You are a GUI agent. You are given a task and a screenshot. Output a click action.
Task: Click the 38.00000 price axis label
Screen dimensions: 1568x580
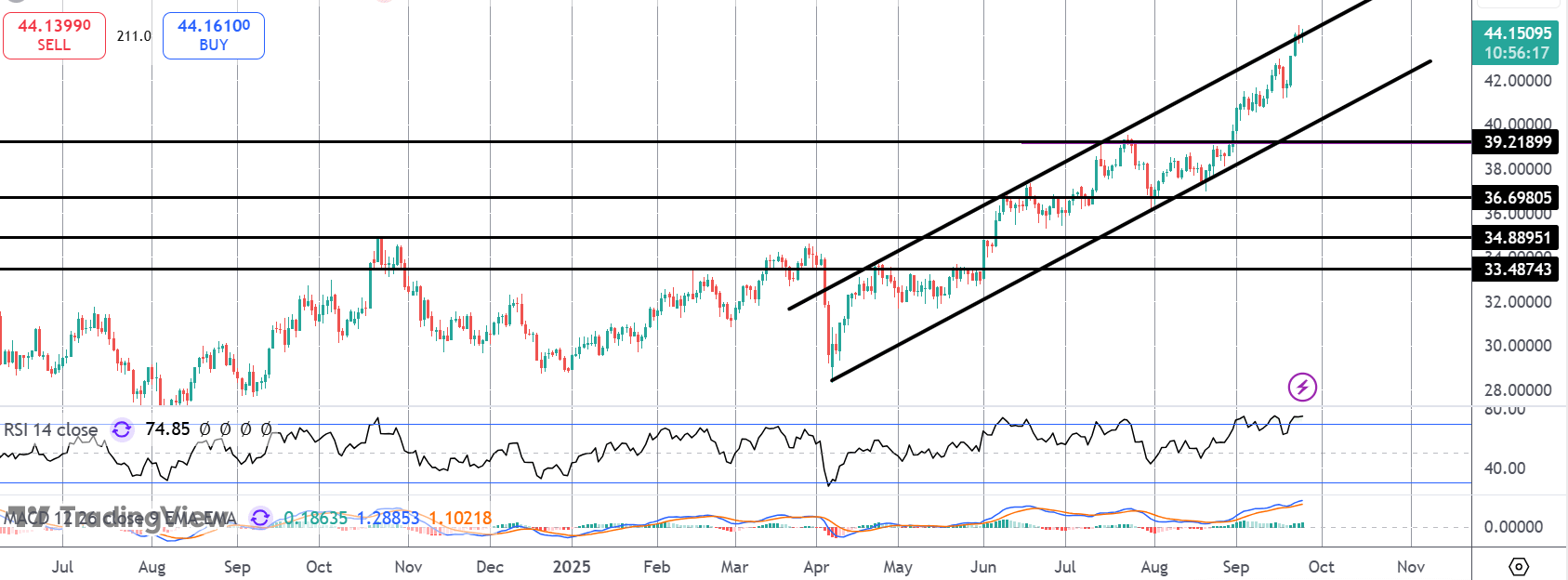(x=1518, y=169)
